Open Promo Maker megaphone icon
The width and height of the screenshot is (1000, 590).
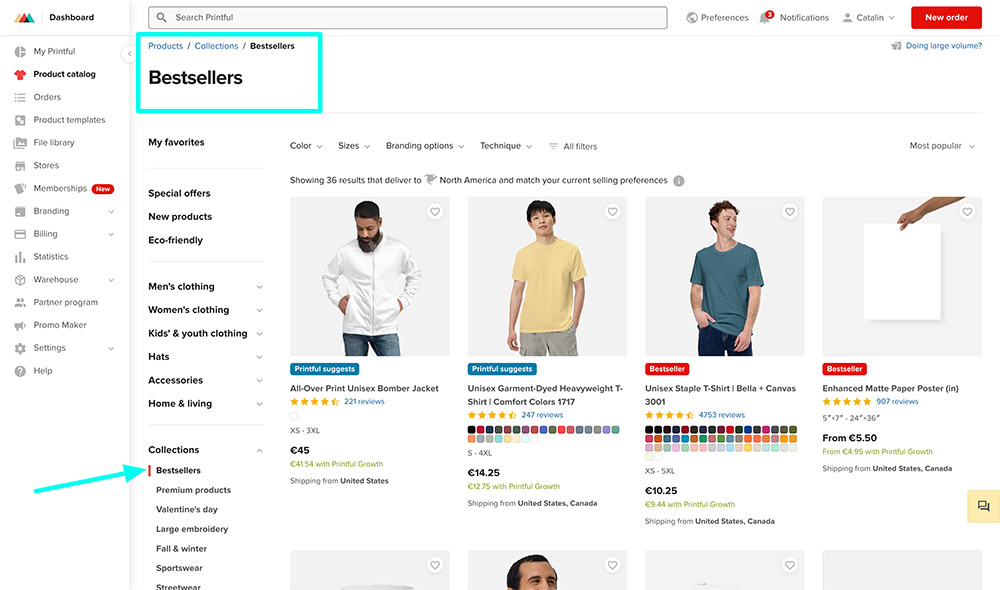coord(20,325)
